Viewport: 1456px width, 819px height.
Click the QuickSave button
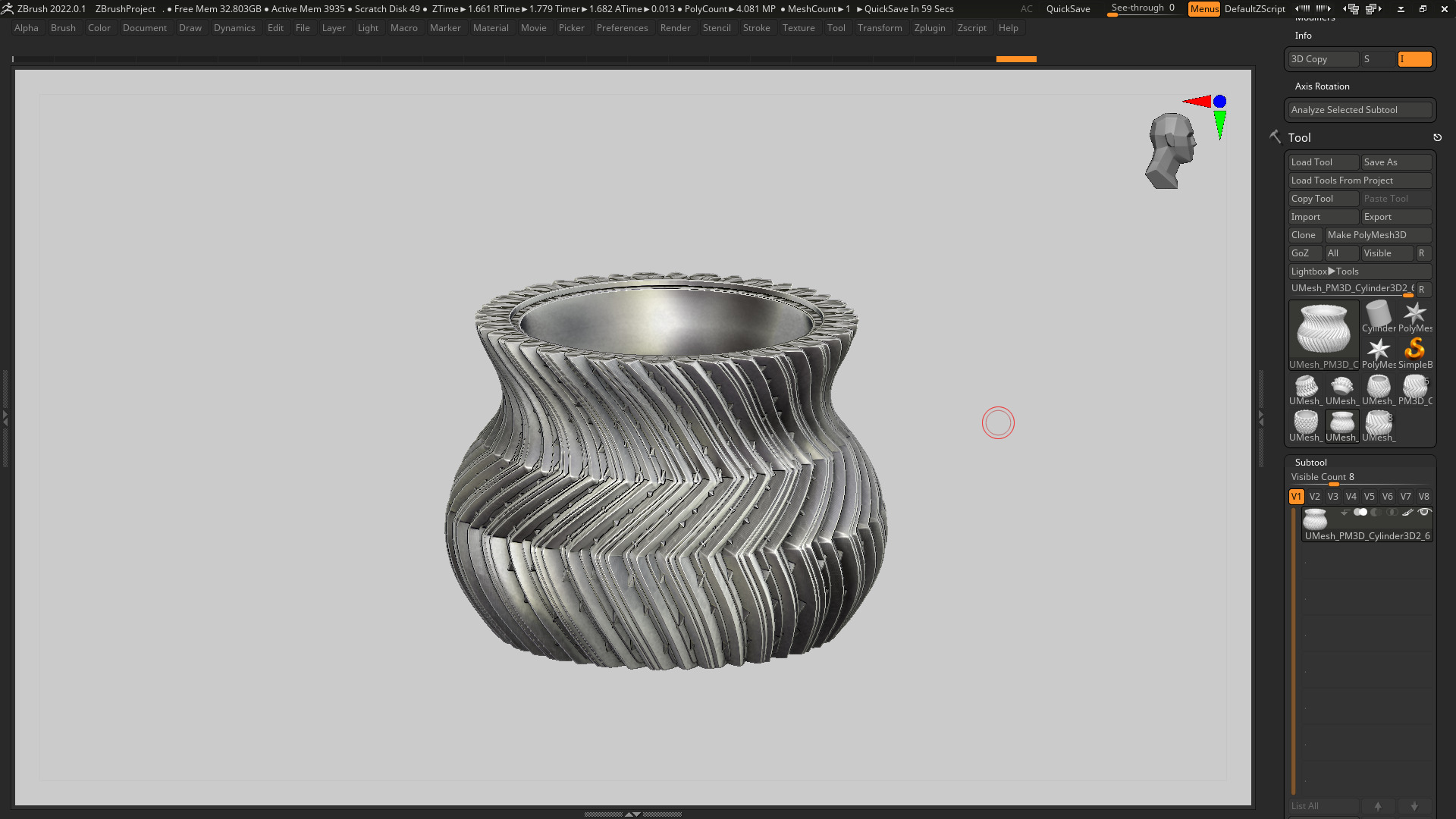point(1068,8)
